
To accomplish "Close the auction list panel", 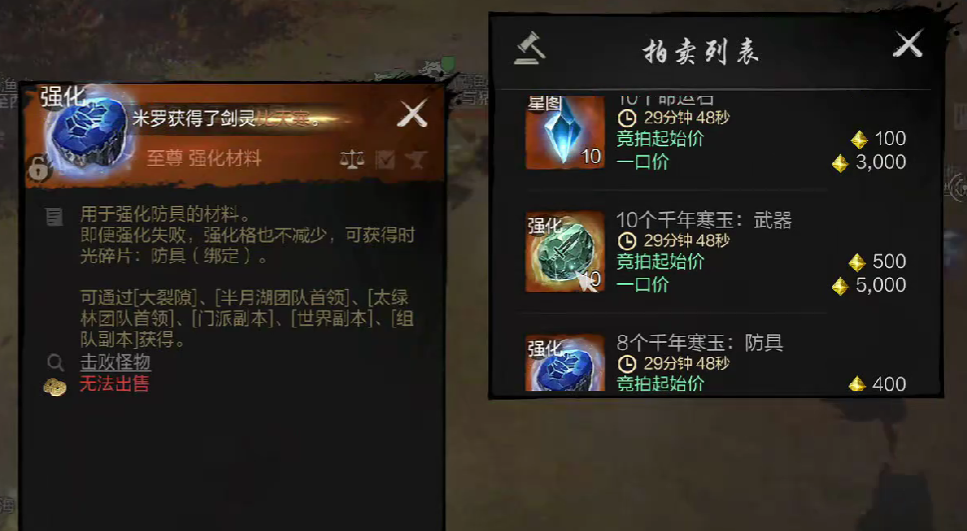I will (908, 44).
